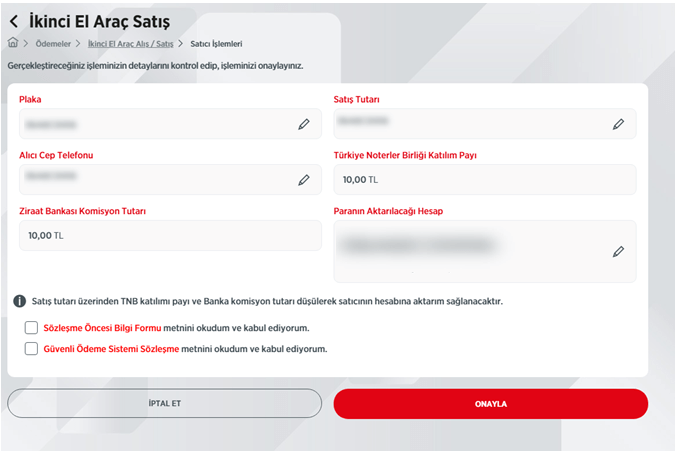Open the İkinci El Araç Alış / Satış breadcrumb
This screenshot has height=452, width=677.
tap(130, 44)
